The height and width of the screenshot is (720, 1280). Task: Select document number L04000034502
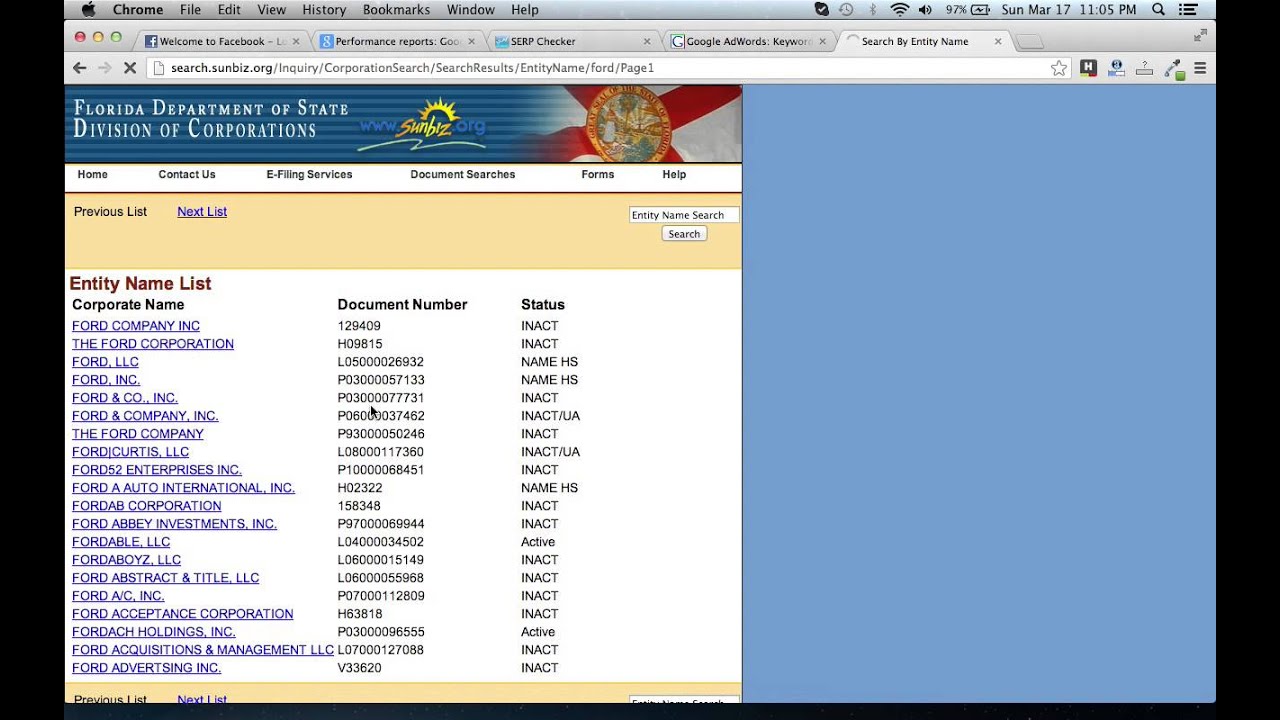[x=381, y=542]
